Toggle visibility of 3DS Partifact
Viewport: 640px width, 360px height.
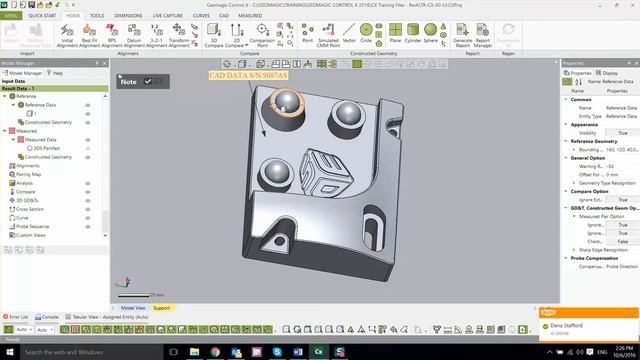pos(88,149)
